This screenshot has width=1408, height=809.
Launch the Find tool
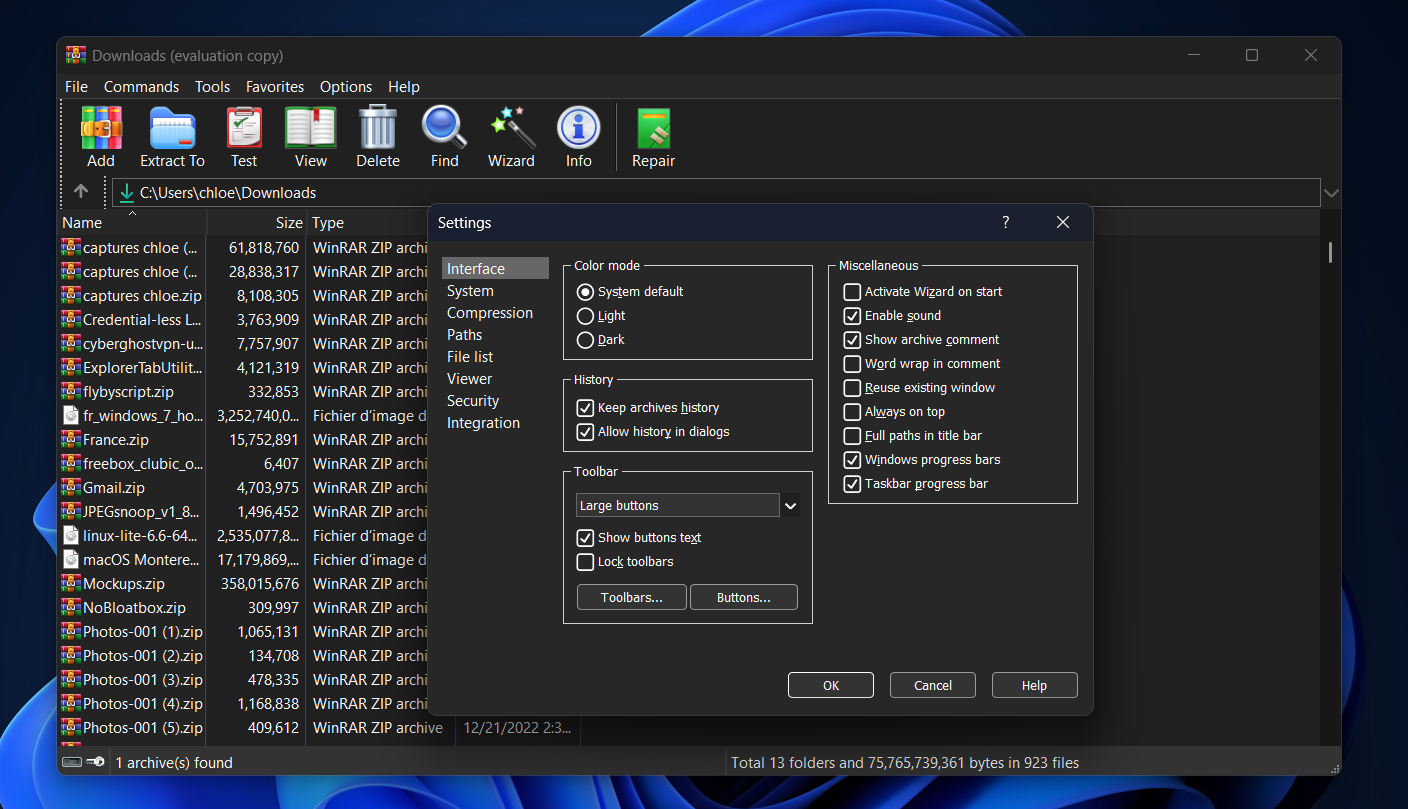(443, 135)
